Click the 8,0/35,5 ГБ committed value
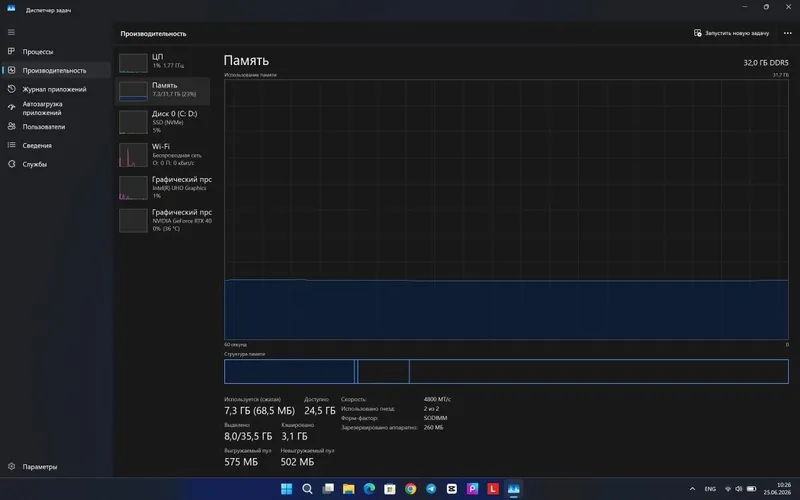The height and width of the screenshot is (500, 800). [x=248, y=436]
